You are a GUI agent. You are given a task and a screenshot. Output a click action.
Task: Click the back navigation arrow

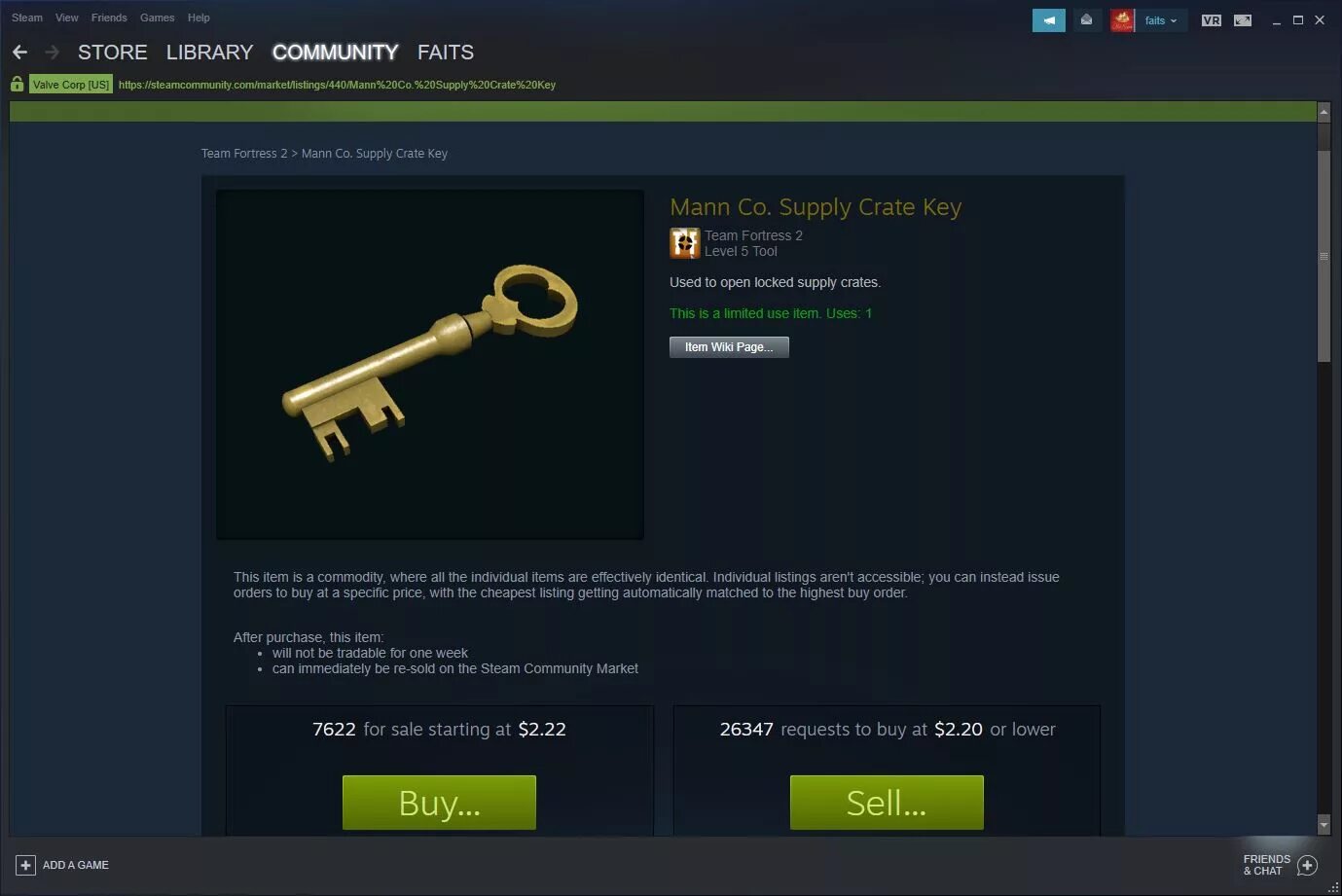pyautogui.click(x=19, y=53)
